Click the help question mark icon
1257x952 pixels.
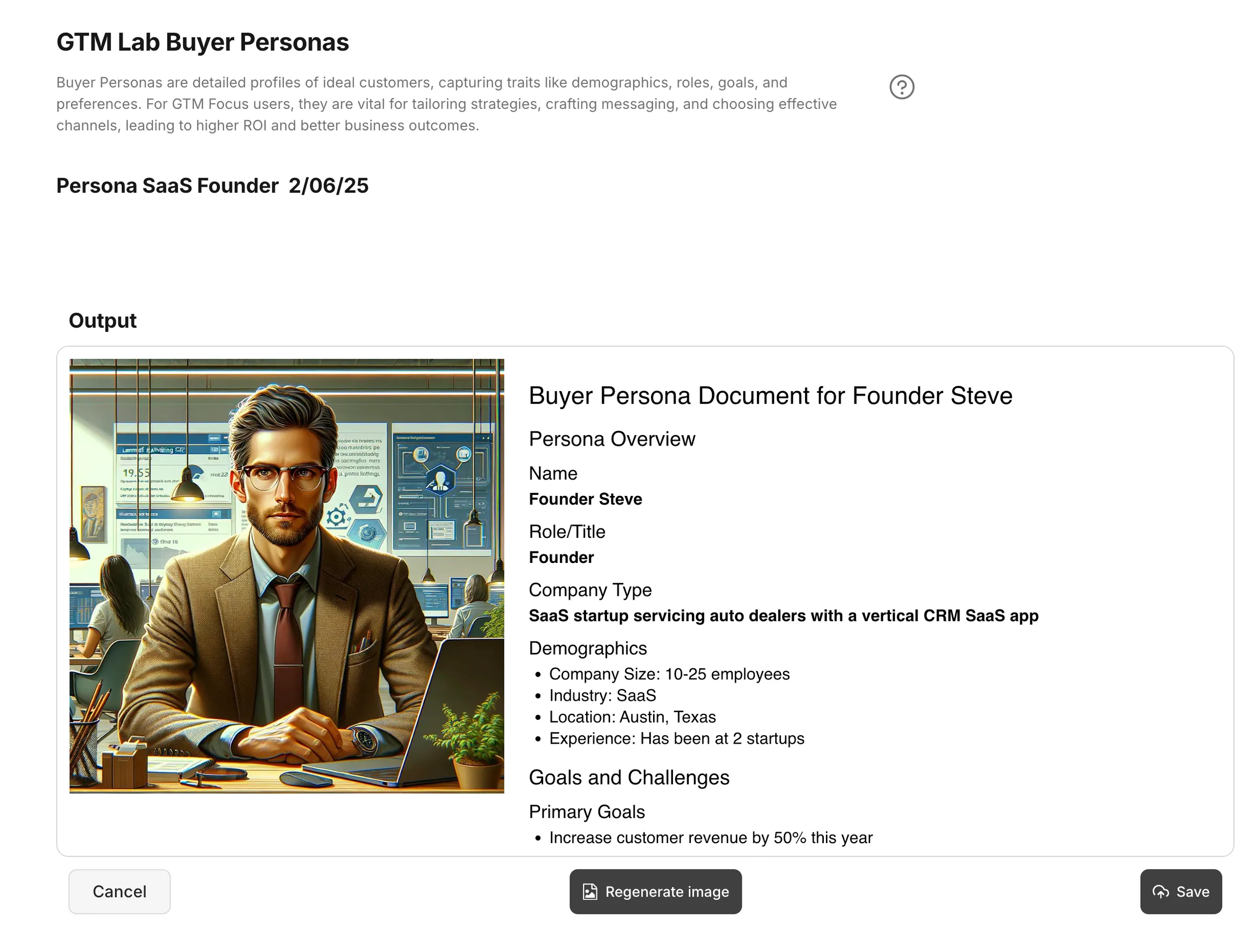901,87
